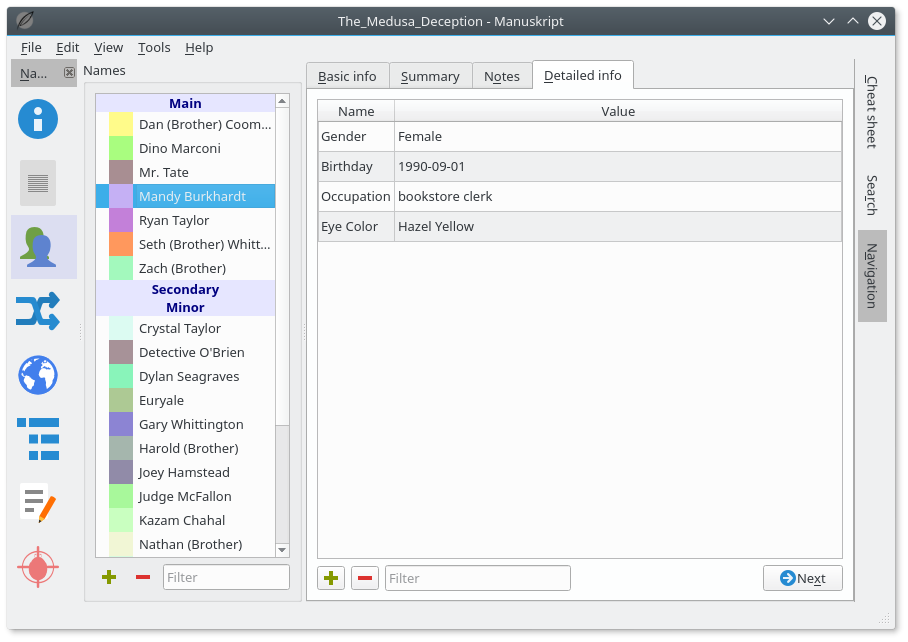Remove the selected character with red minus
This screenshot has width=908, height=642.
143,577
